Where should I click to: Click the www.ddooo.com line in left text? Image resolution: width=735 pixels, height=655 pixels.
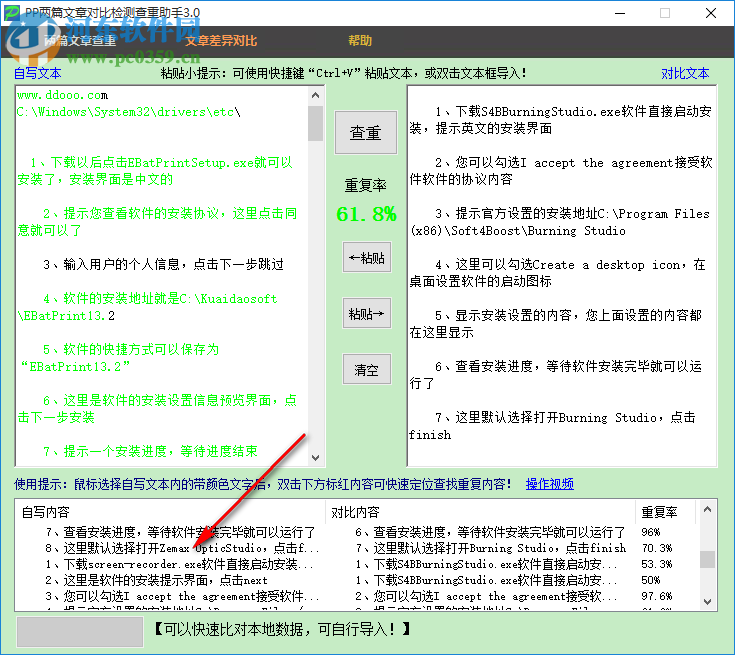coord(62,95)
